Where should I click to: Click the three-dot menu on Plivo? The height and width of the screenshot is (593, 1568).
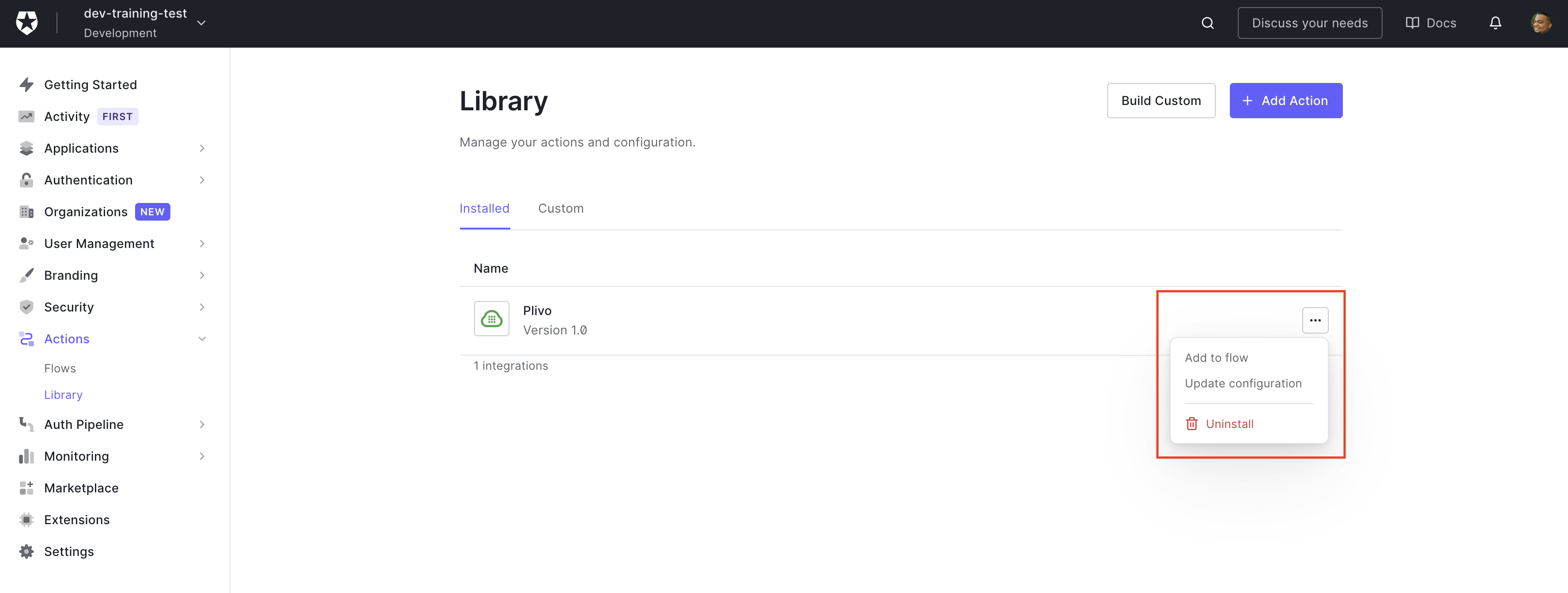pos(1314,320)
